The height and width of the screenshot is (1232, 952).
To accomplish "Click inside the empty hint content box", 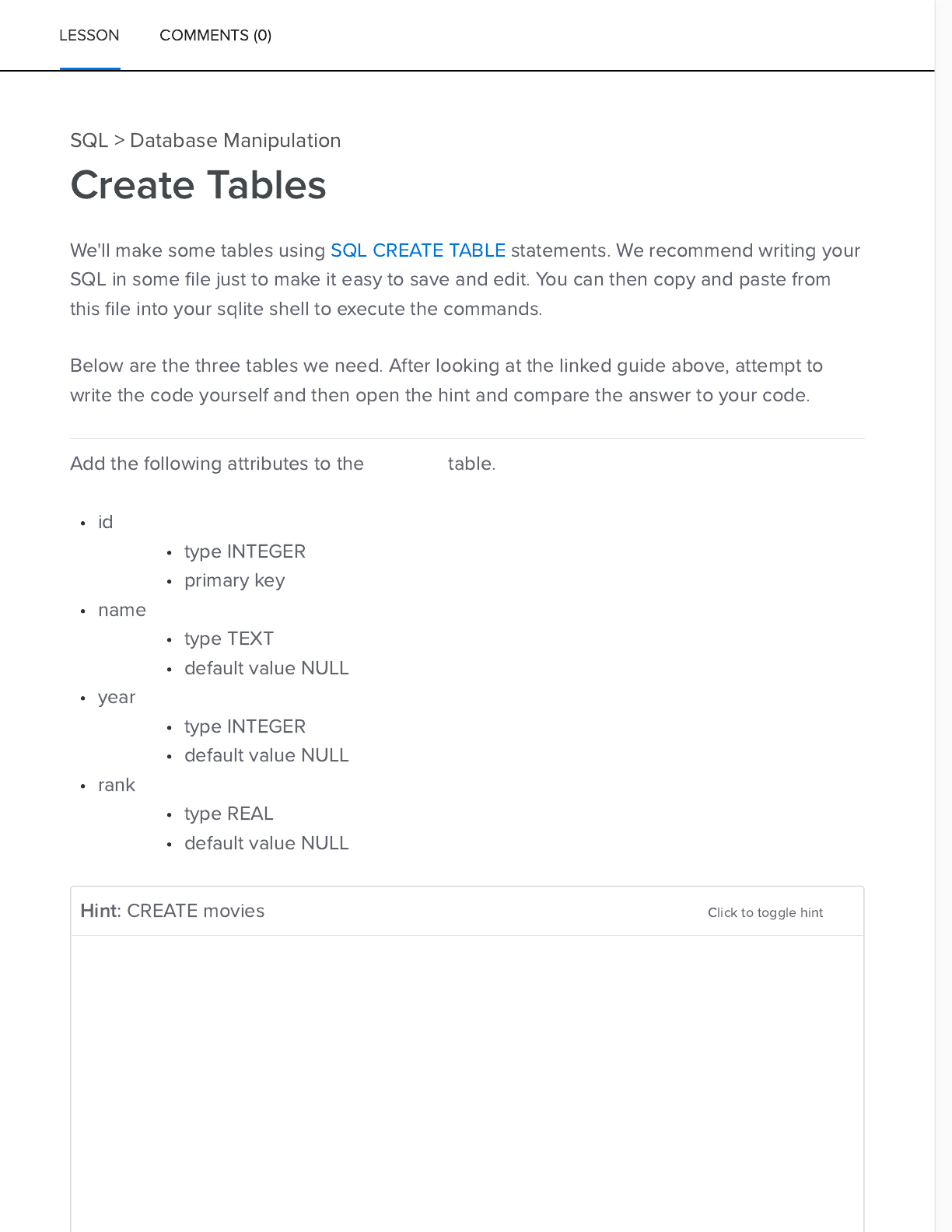I will tap(467, 1081).
